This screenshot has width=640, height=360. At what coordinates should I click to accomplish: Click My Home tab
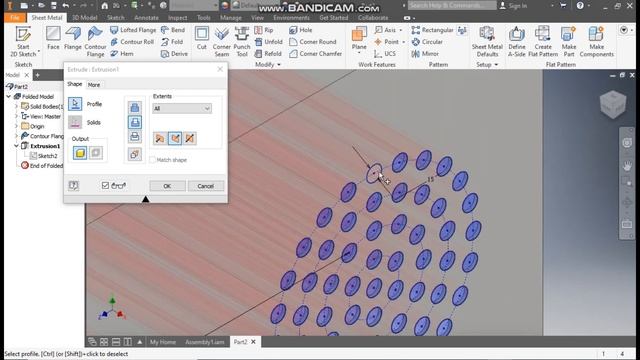tap(162, 342)
